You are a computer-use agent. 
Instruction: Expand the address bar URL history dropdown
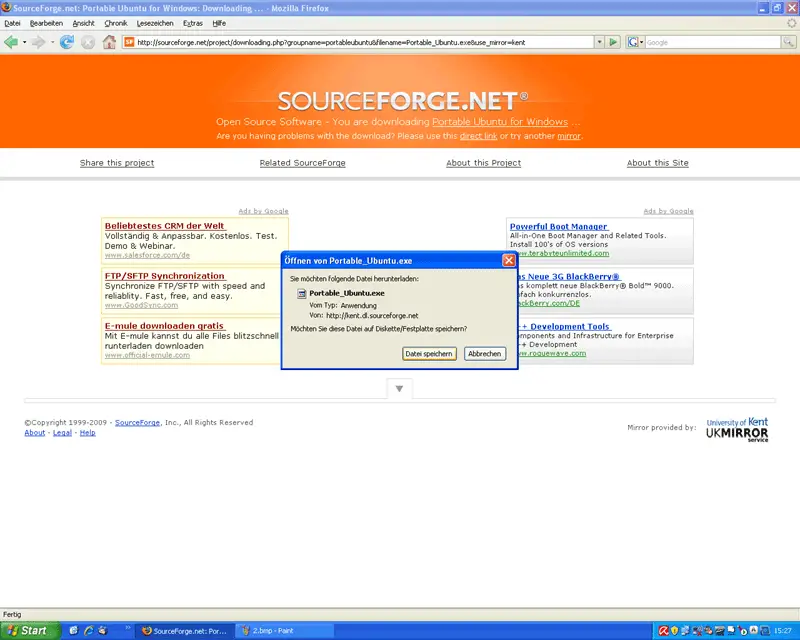(x=599, y=42)
